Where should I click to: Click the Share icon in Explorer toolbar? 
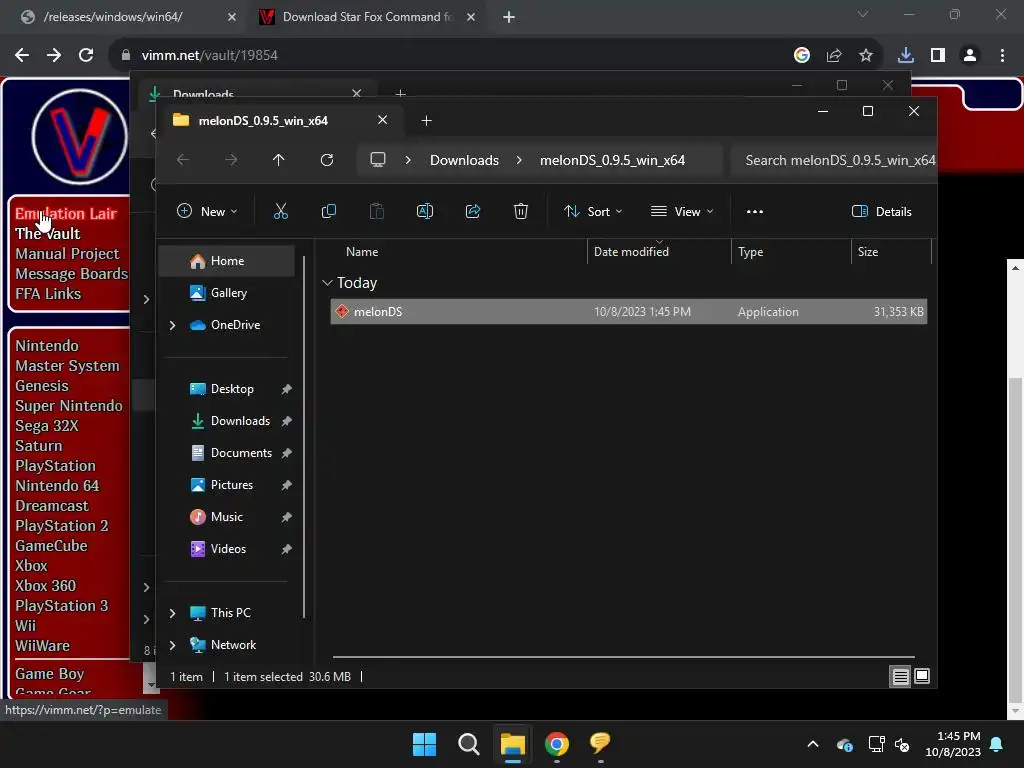coord(473,212)
